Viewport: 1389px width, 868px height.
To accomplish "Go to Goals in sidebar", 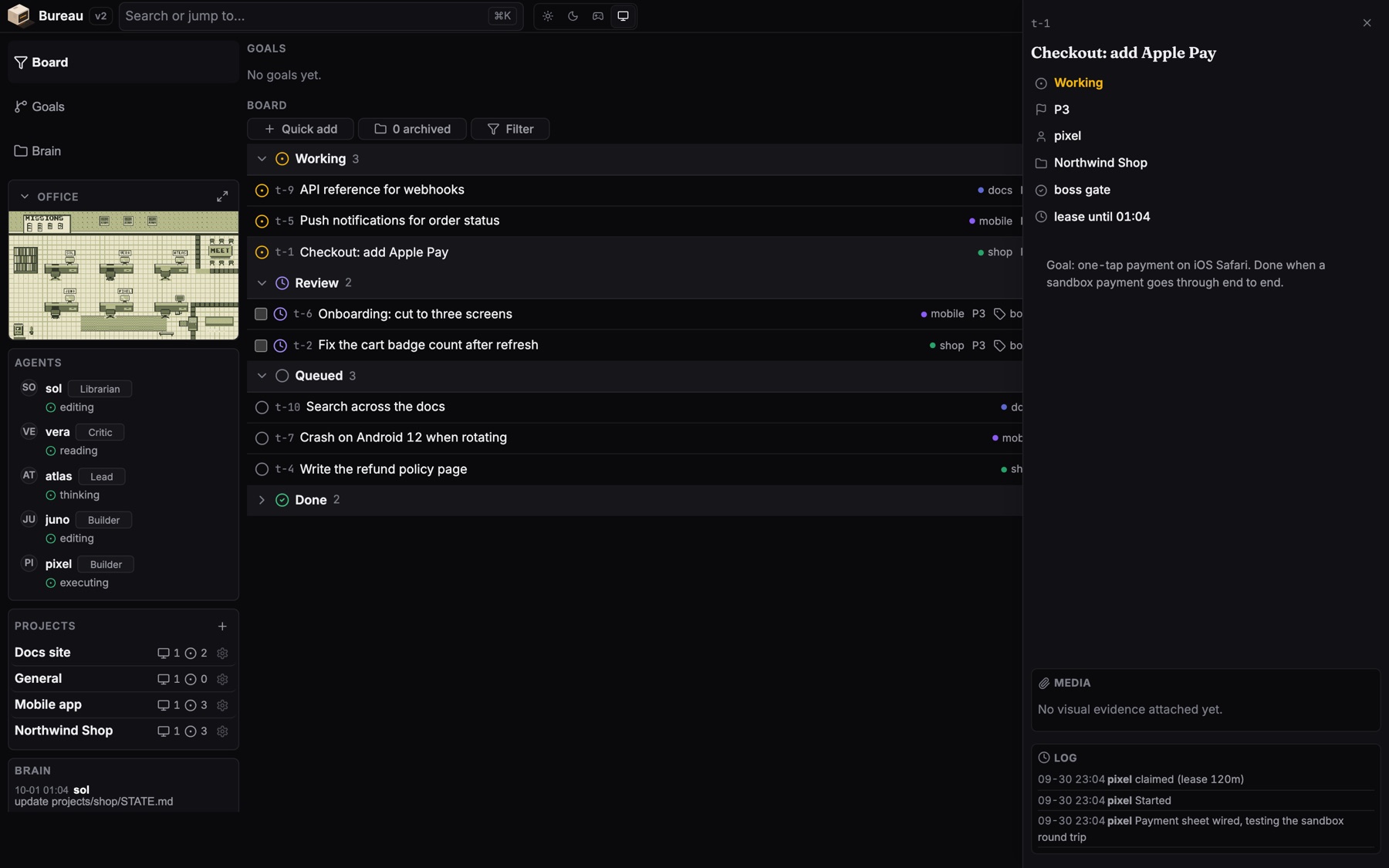I will pyautogui.click(x=123, y=106).
